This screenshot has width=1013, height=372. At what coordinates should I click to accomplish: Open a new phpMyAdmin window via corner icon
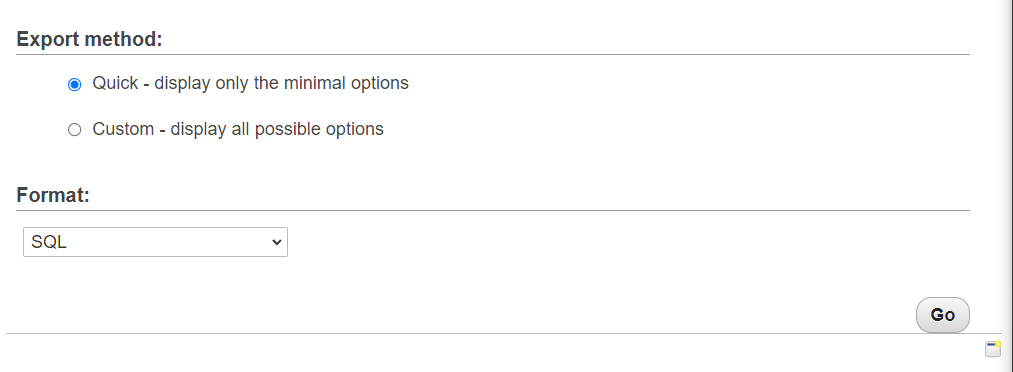click(x=993, y=349)
